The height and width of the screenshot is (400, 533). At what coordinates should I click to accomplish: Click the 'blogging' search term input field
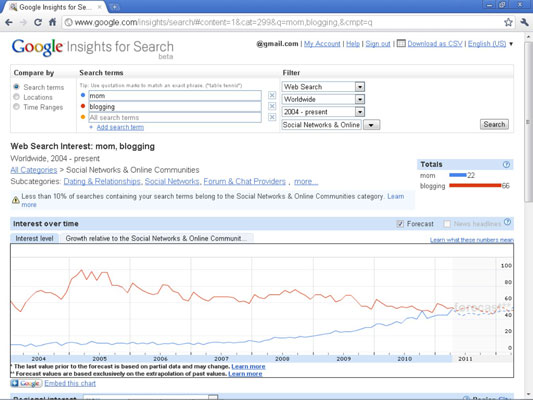(x=175, y=106)
